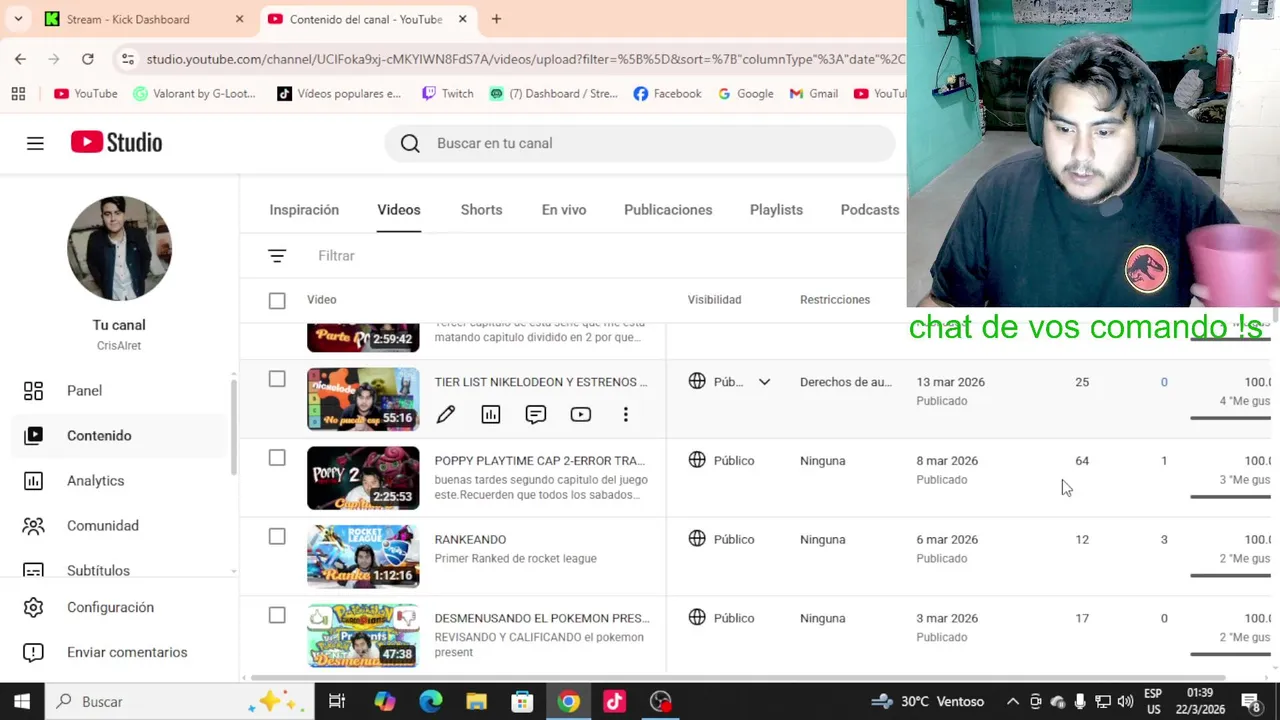1280x720 pixels.
Task: Click RANKEANDO video title
Action: tap(470, 540)
